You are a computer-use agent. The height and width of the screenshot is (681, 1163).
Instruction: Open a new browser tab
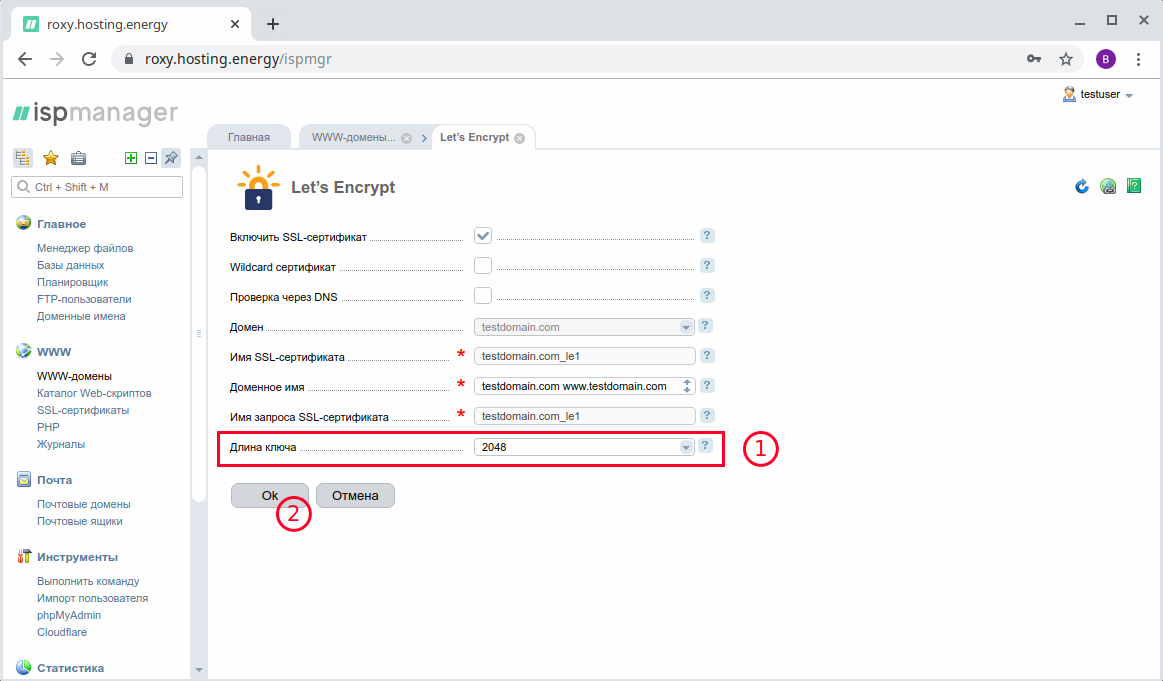[x=273, y=24]
